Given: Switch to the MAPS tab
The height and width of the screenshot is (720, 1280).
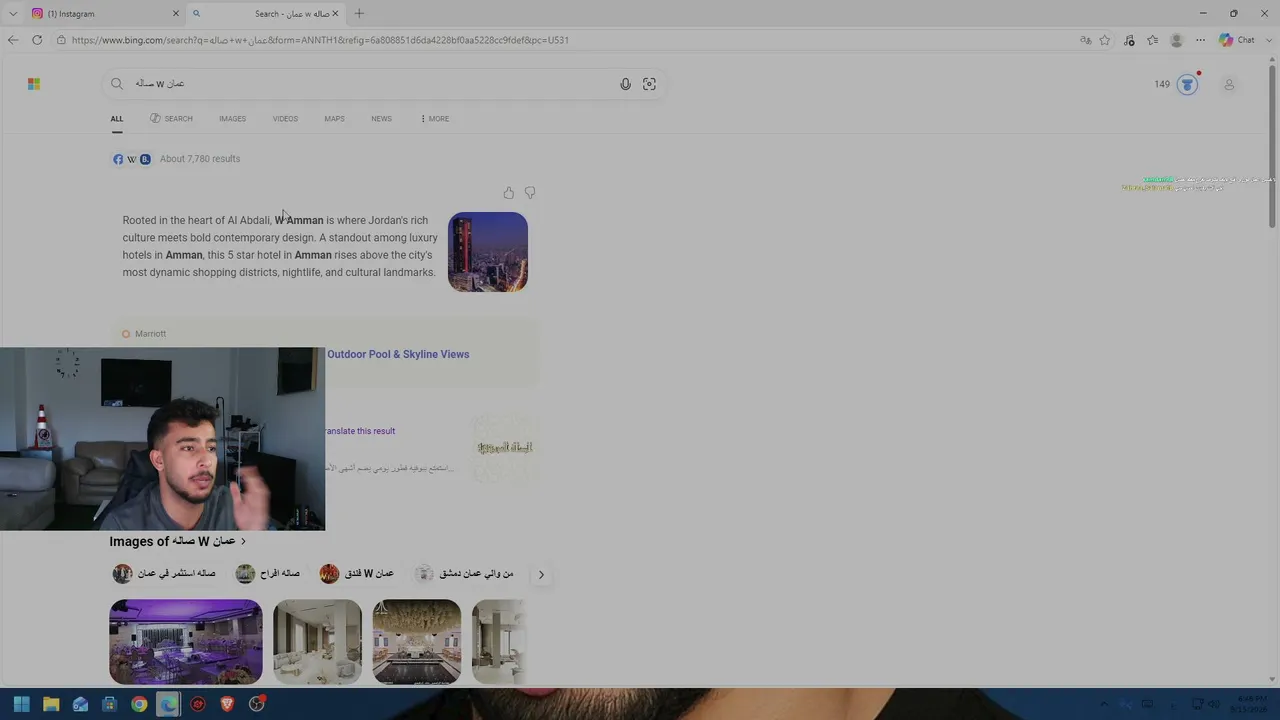Looking at the screenshot, I should [334, 119].
